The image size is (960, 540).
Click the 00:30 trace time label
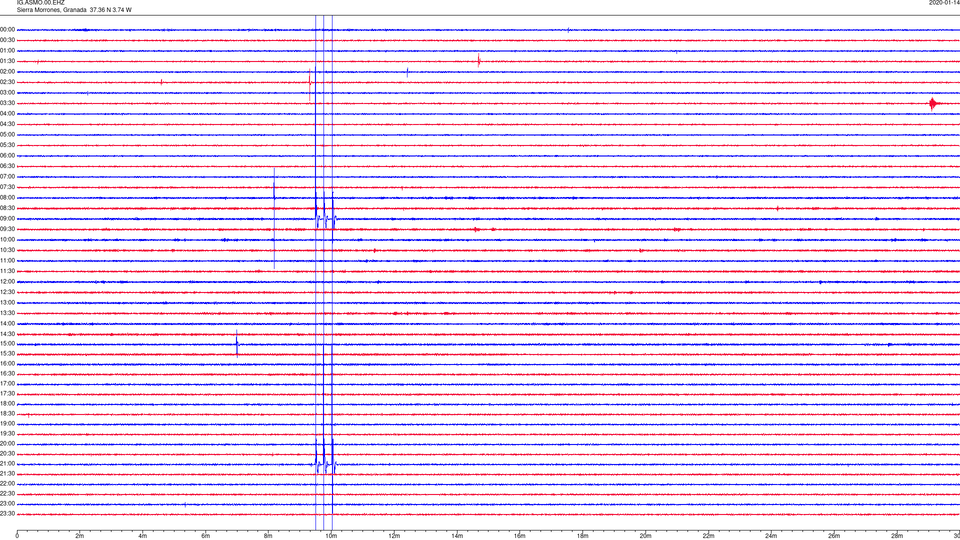(x=8, y=40)
